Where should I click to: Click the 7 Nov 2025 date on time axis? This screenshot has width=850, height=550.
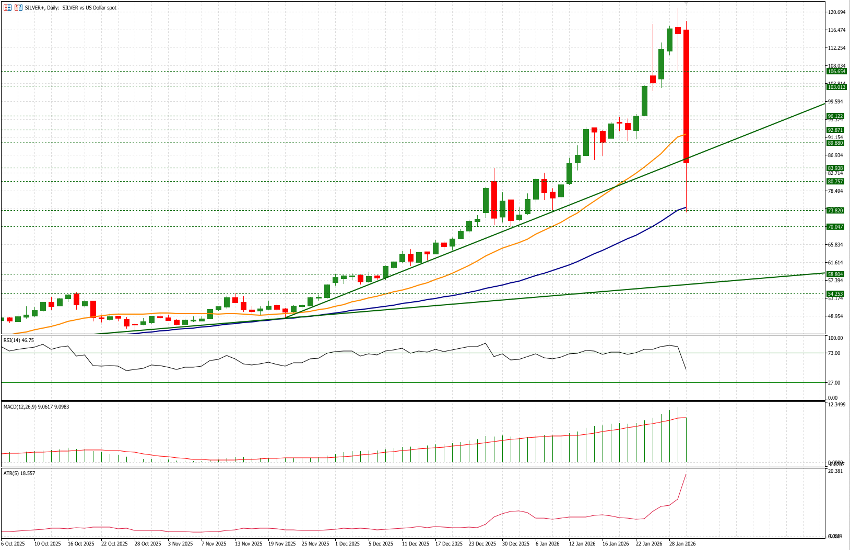[213, 544]
